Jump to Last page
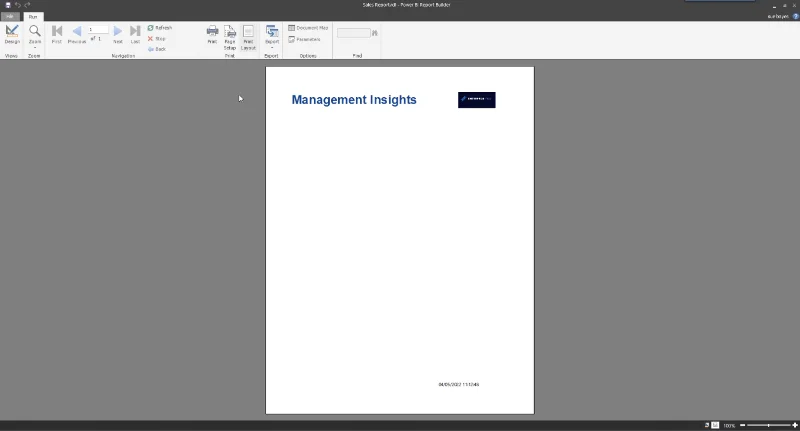This screenshot has height=431, width=800. pyautogui.click(x=135, y=35)
